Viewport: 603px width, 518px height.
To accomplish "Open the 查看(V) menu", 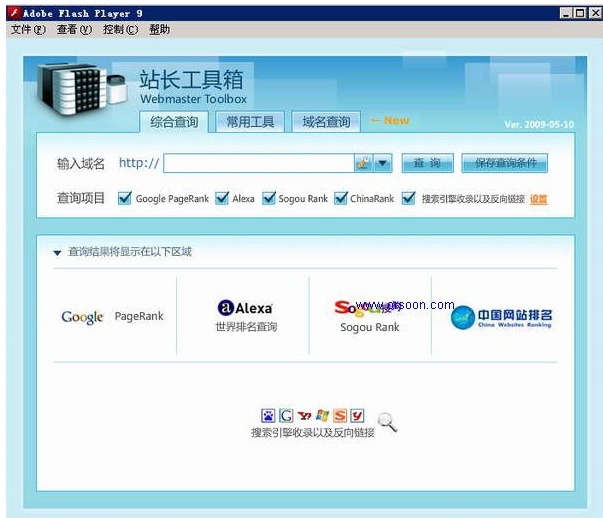I will point(74,29).
